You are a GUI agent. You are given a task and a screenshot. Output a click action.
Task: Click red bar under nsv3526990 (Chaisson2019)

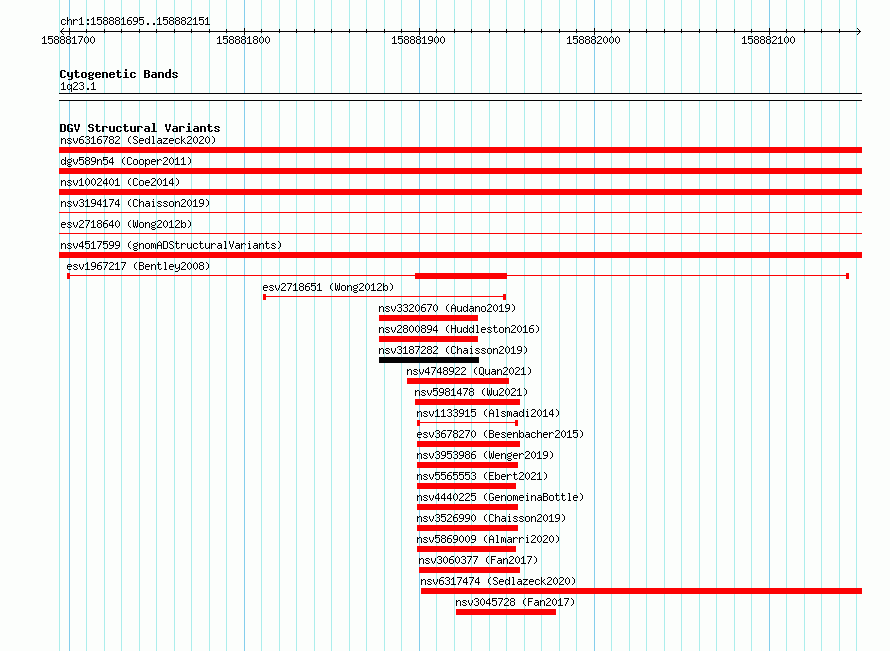[x=467, y=528]
